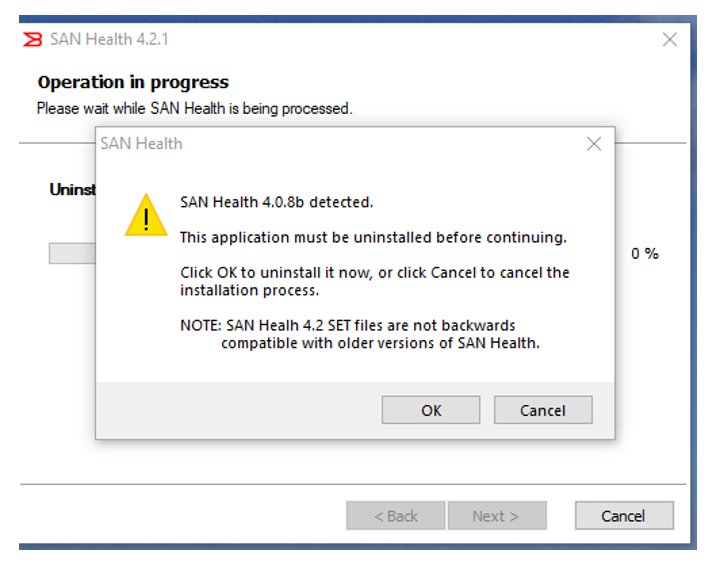
Task: Close the SAN Health 4.2.1 installer window
Action: pyautogui.click(x=670, y=40)
